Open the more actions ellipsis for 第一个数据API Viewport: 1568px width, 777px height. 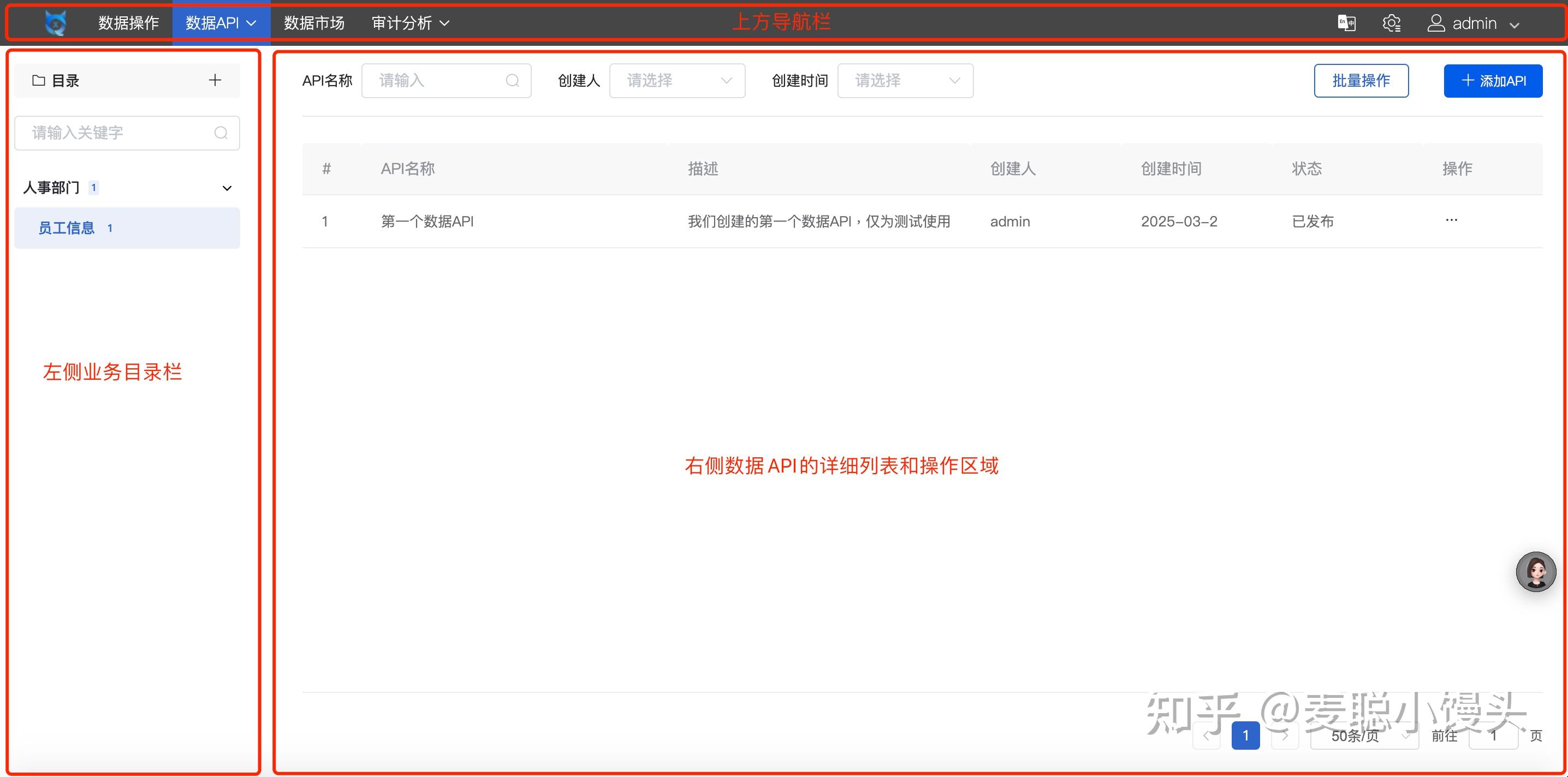pyautogui.click(x=1451, y=220)
